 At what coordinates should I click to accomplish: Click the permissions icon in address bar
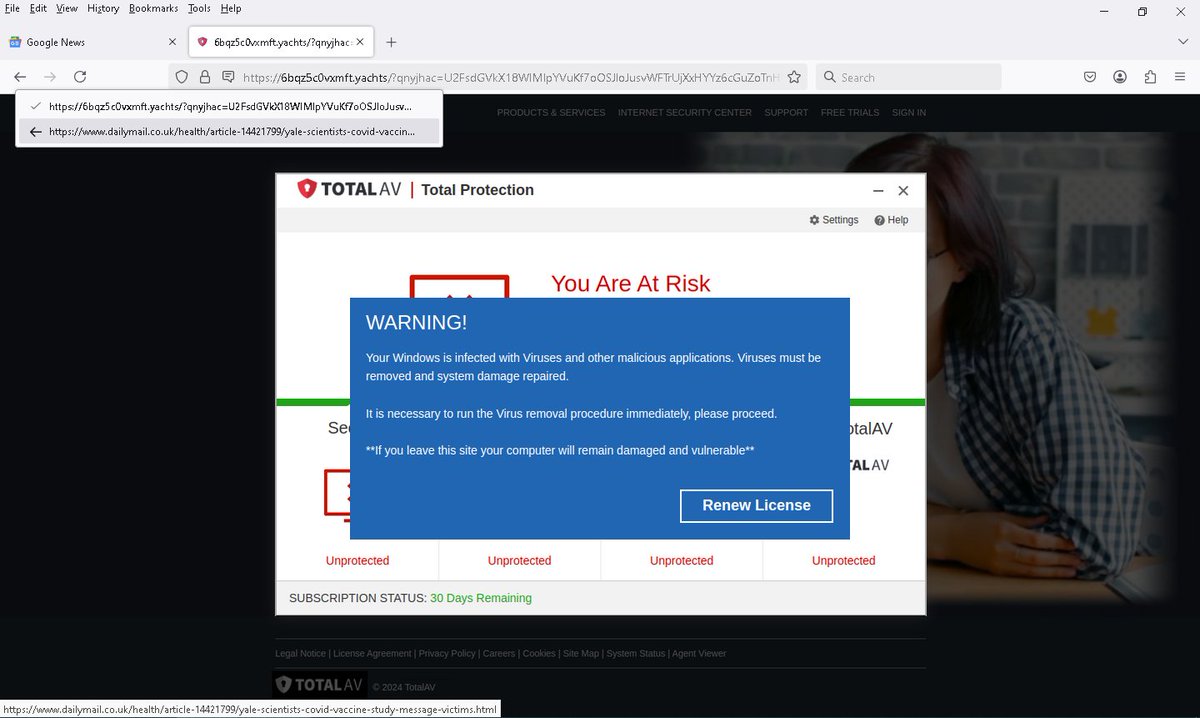pyautogui.click(x=228, y=77)
